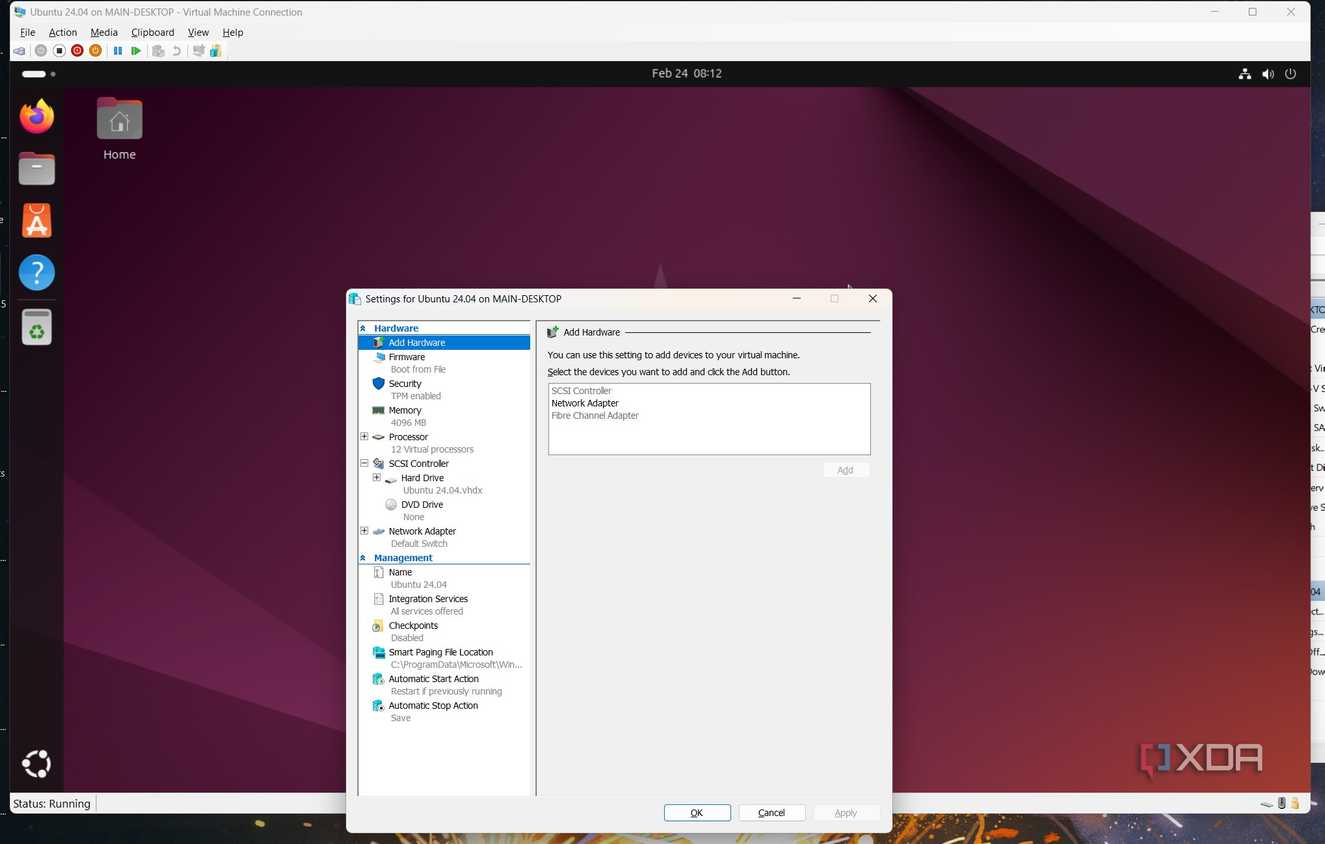Open the Trash dock icon
Screen dimensions: 1325x844
click(37, 327)
